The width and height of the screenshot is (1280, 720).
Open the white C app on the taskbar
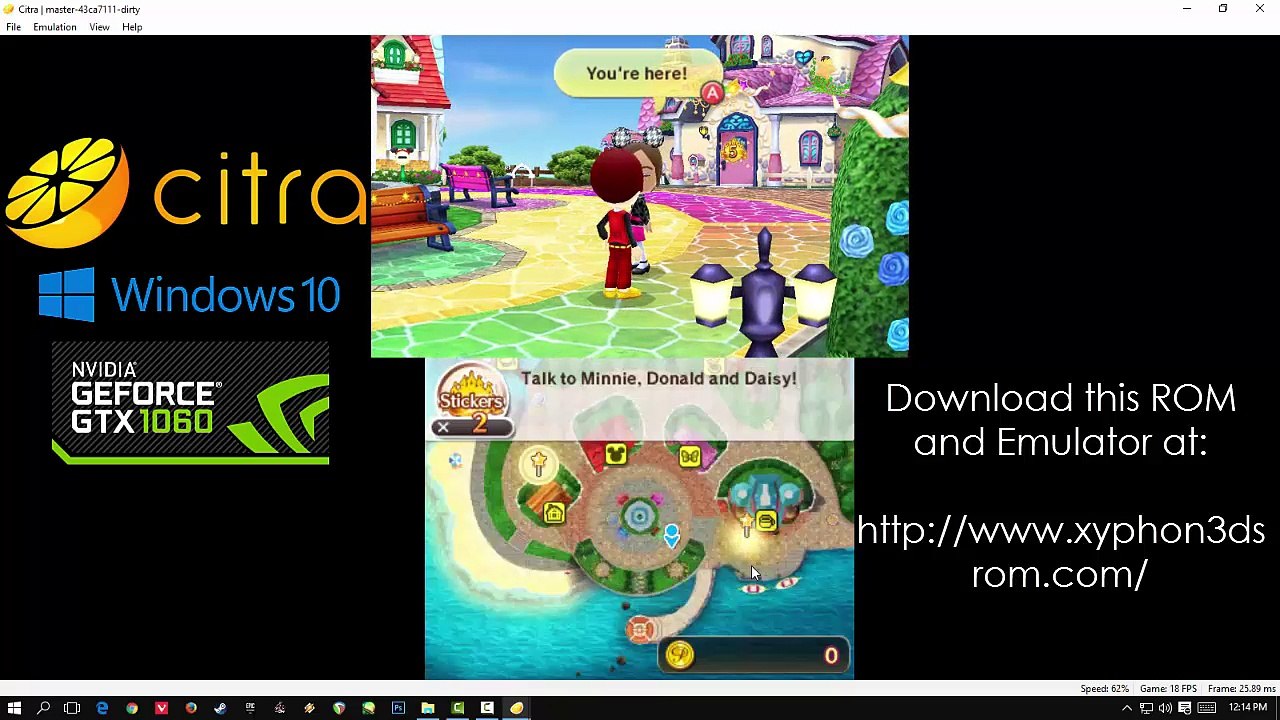tap(487, 708)
